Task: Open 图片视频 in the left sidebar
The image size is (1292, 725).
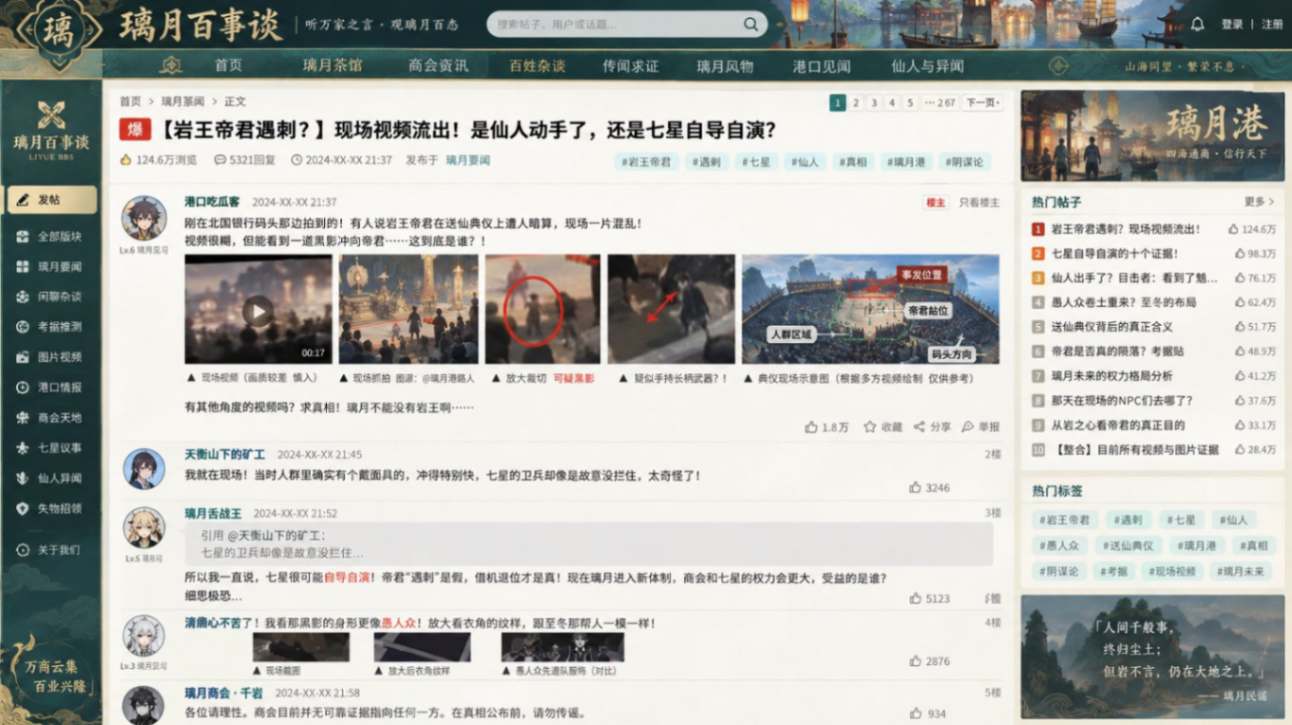Action: pos(51,357)
